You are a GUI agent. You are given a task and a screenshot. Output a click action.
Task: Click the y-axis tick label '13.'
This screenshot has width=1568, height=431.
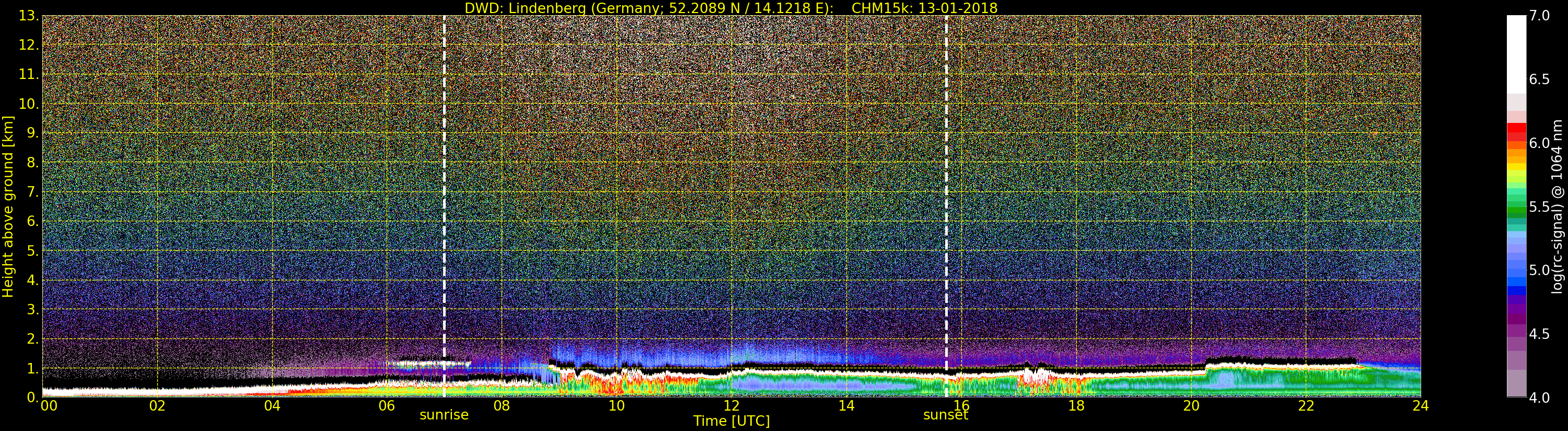click(x=29, y=16)
